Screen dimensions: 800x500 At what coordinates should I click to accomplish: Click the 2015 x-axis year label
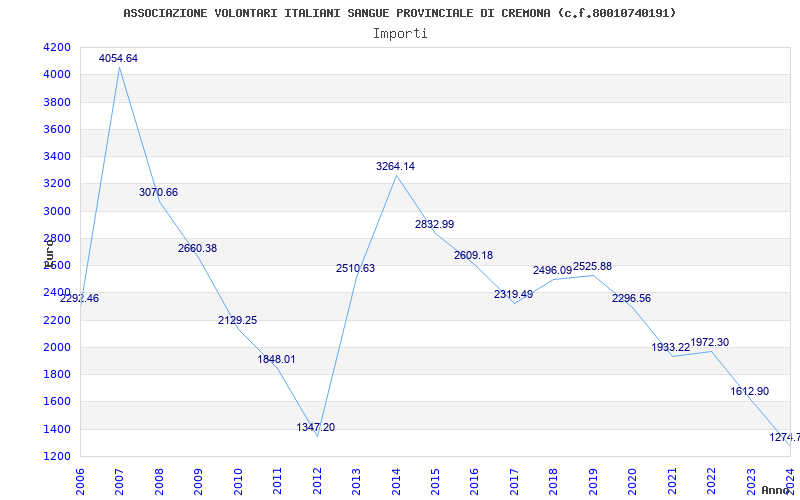435,481
